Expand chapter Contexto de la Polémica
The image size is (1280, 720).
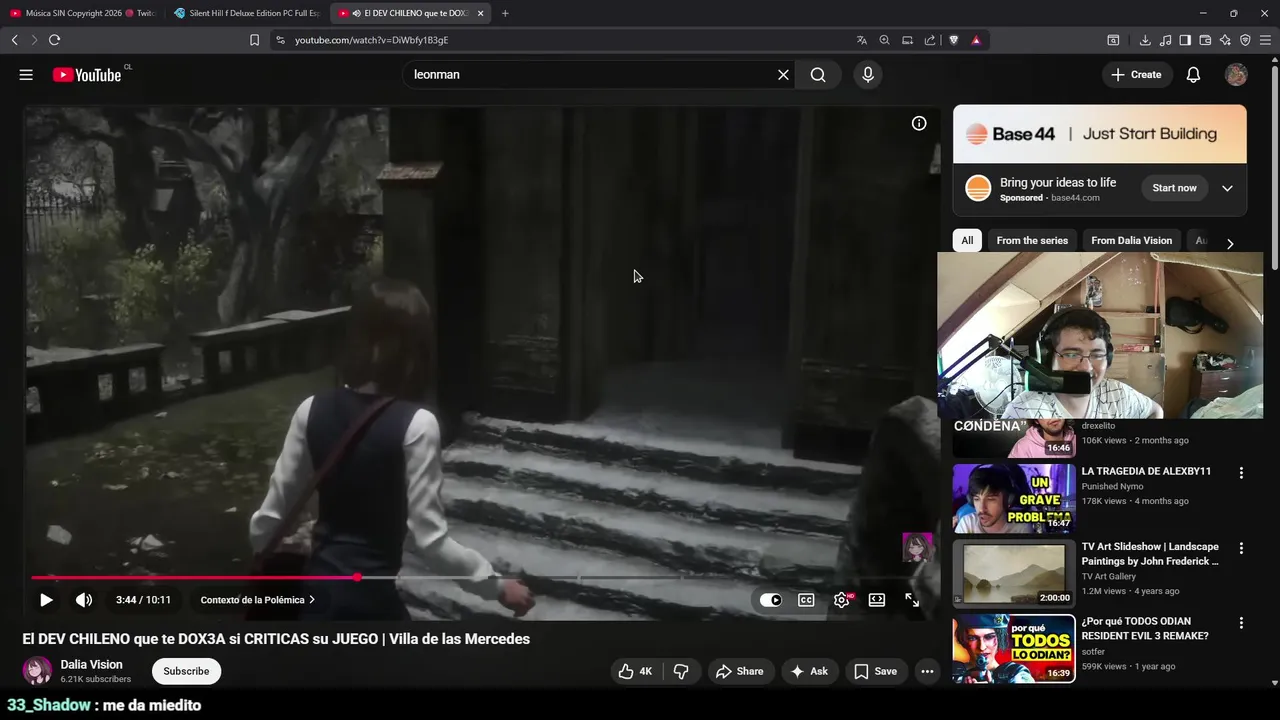click(258, 600)
